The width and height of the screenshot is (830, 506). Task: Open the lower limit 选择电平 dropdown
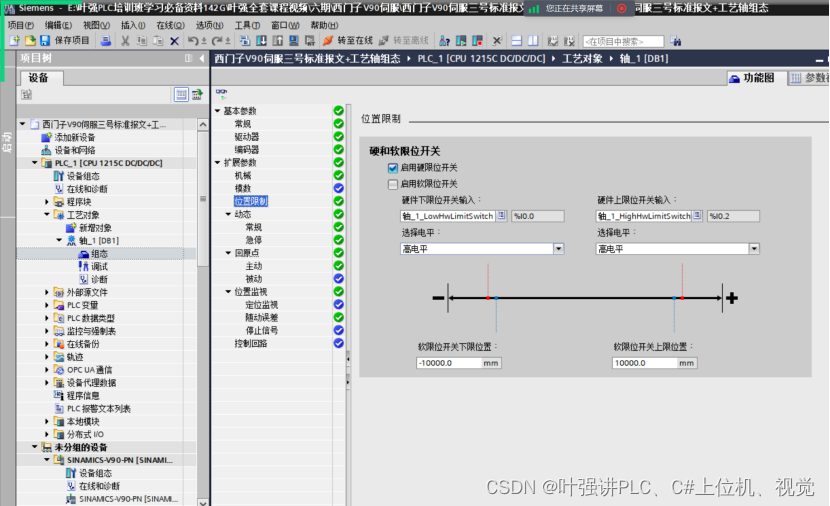point(558,249)
